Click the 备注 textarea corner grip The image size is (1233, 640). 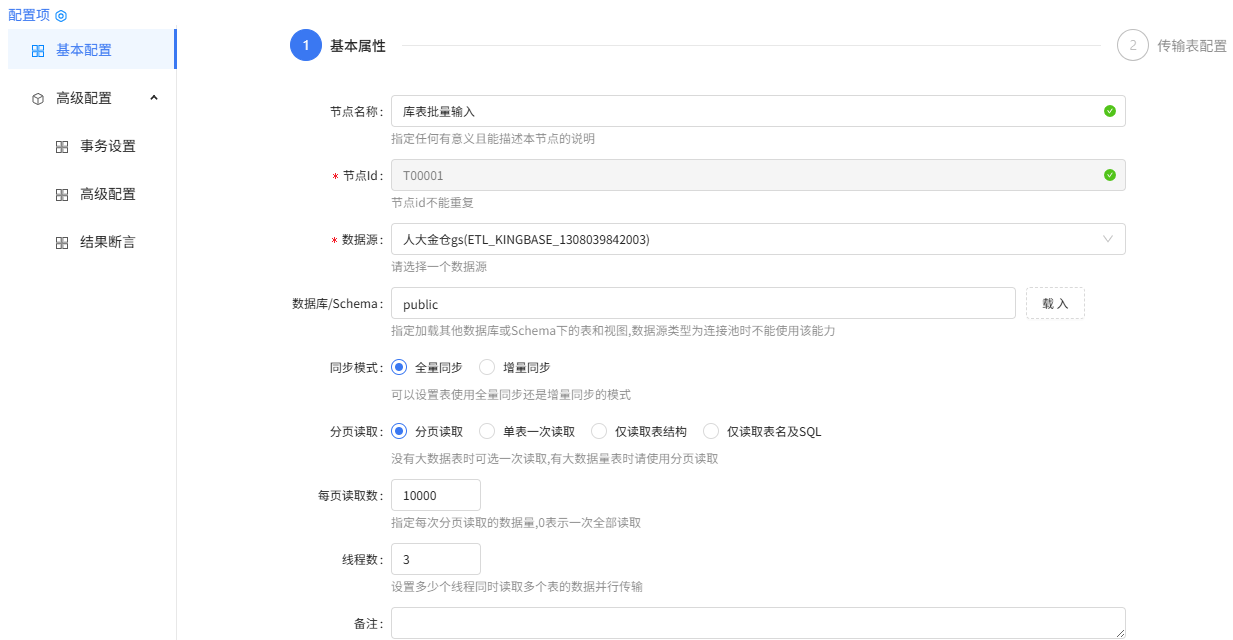(x=1120, y=633)
